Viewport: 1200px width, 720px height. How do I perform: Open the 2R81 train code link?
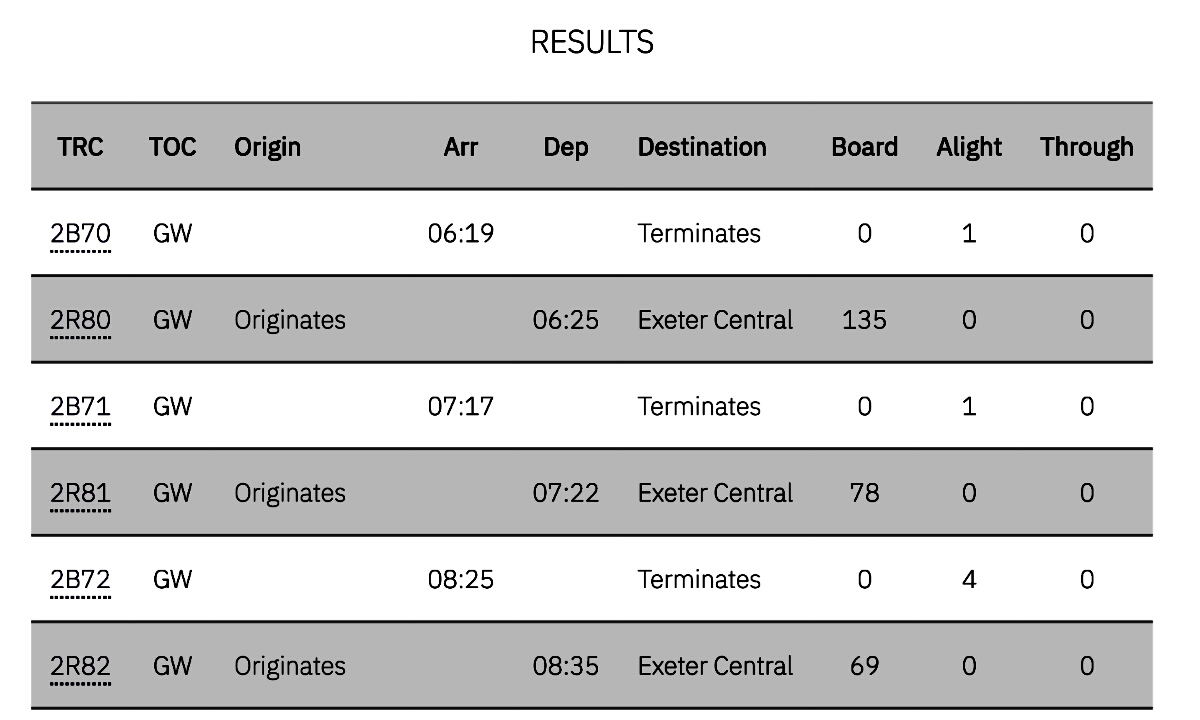coord(80,494)
